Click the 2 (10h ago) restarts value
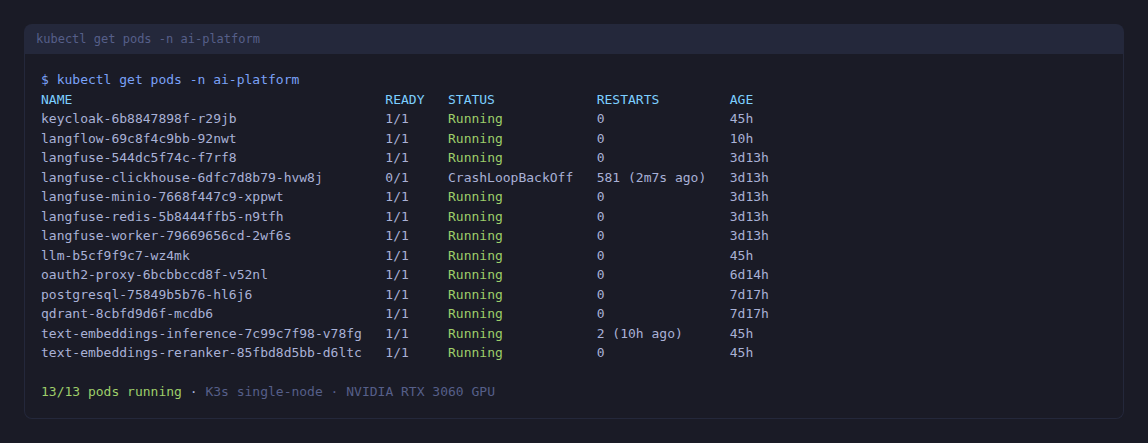This screenshot has width=1148, height=443. pyautogui.click(x=639, y=333)
